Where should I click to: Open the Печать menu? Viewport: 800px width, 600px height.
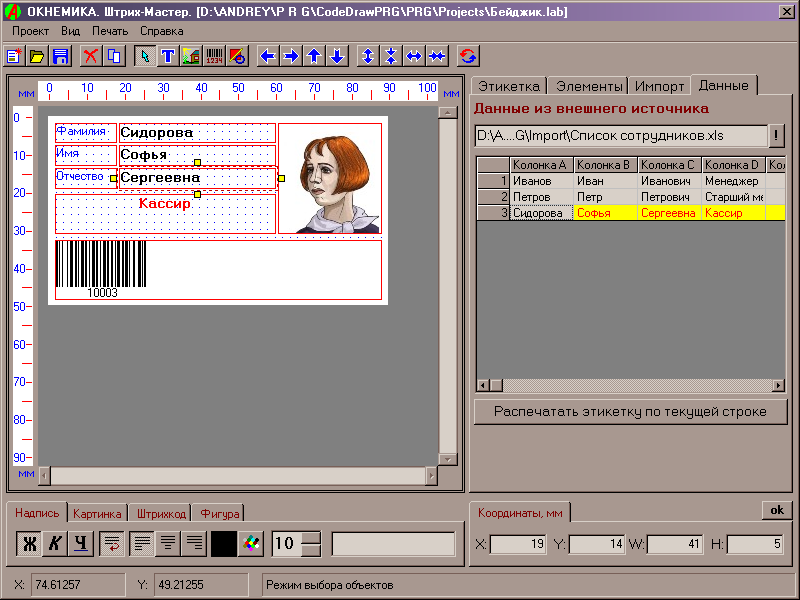(110, 31)
